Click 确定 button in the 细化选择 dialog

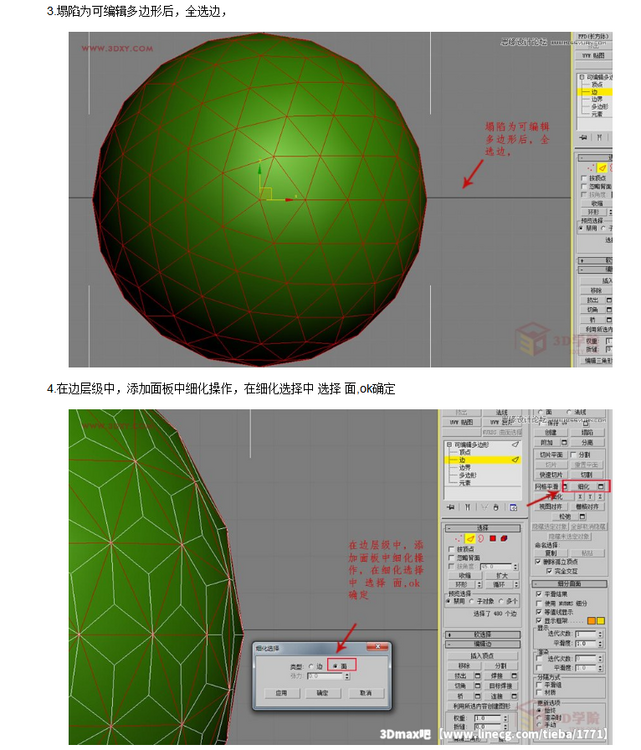(322, 691)
